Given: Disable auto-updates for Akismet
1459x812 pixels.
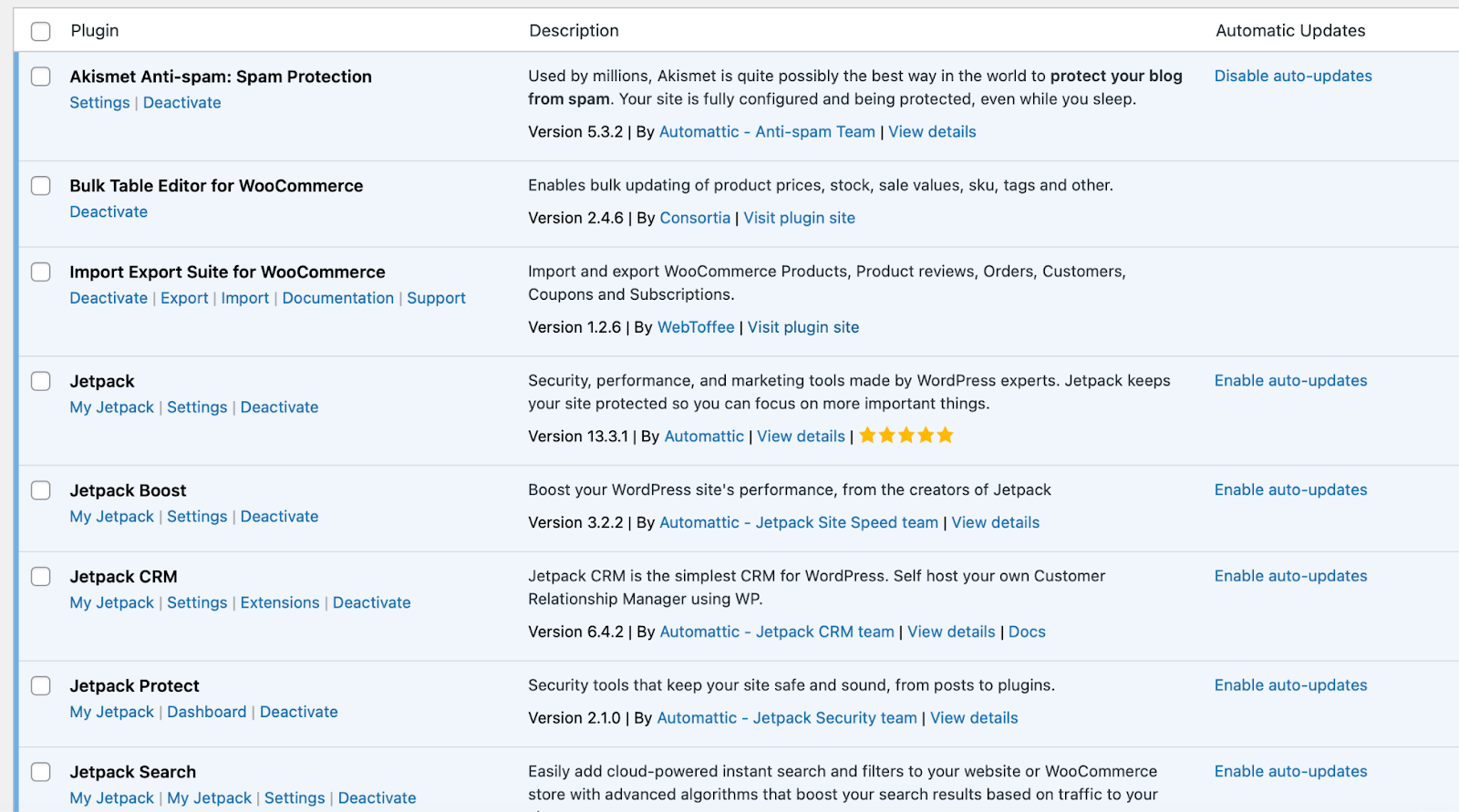Looking at the screenshot, I should (1293, 77).
